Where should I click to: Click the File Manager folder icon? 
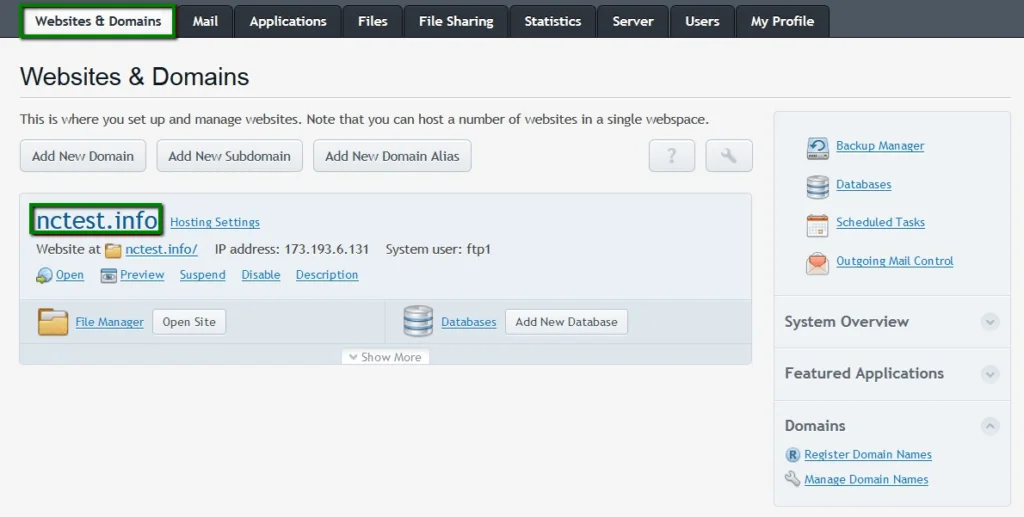click(52, 322)
